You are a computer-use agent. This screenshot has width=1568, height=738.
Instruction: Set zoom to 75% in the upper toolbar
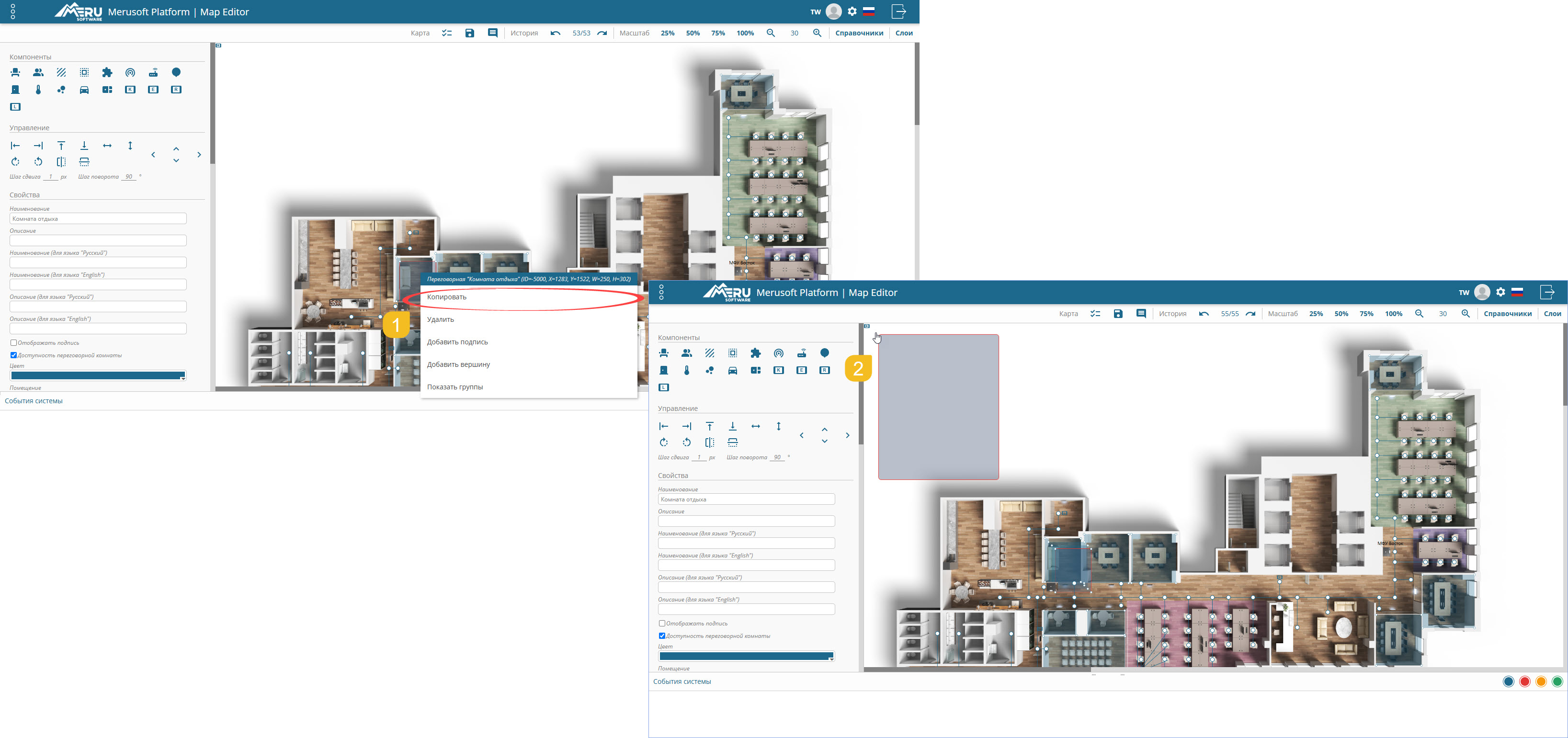[x=717, y=33]
